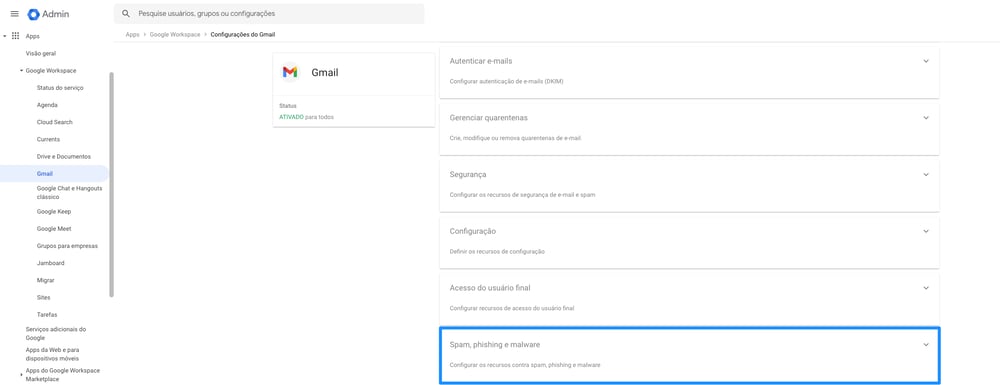The width and height of the screenshot is (1000, 385).
Task: Open Spam, phishing e malware title
Action: [x=495, y=345]
